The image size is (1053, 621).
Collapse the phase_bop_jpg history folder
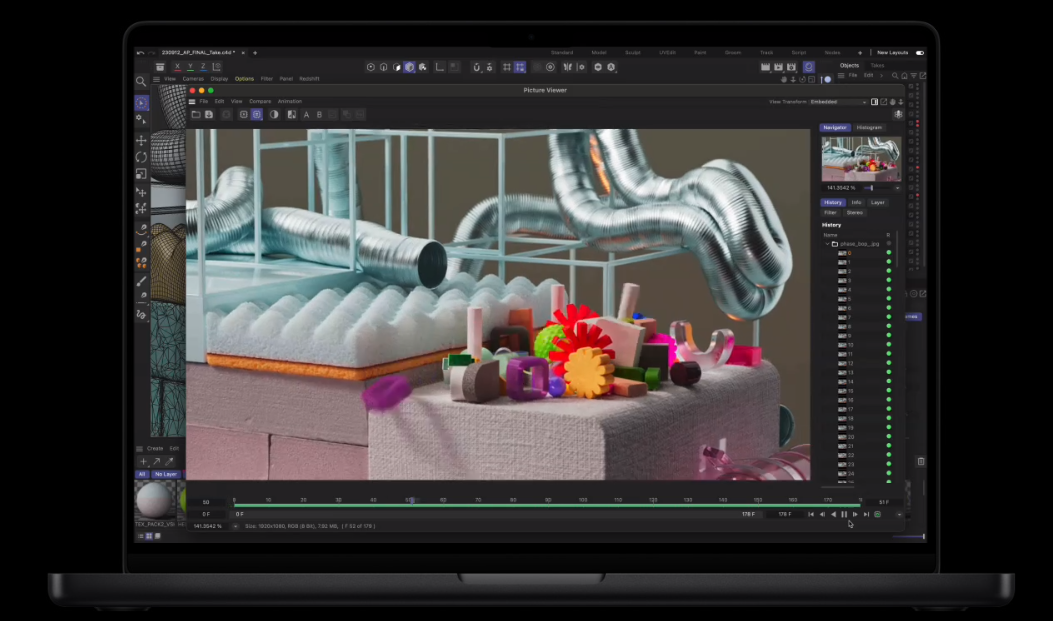click(827, 244)
